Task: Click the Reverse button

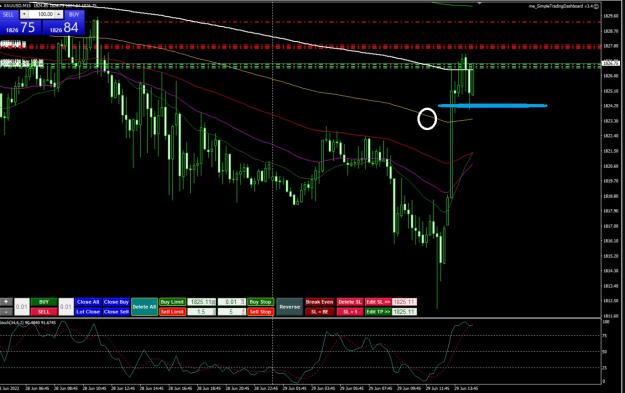Action: [x=290, y=307]
